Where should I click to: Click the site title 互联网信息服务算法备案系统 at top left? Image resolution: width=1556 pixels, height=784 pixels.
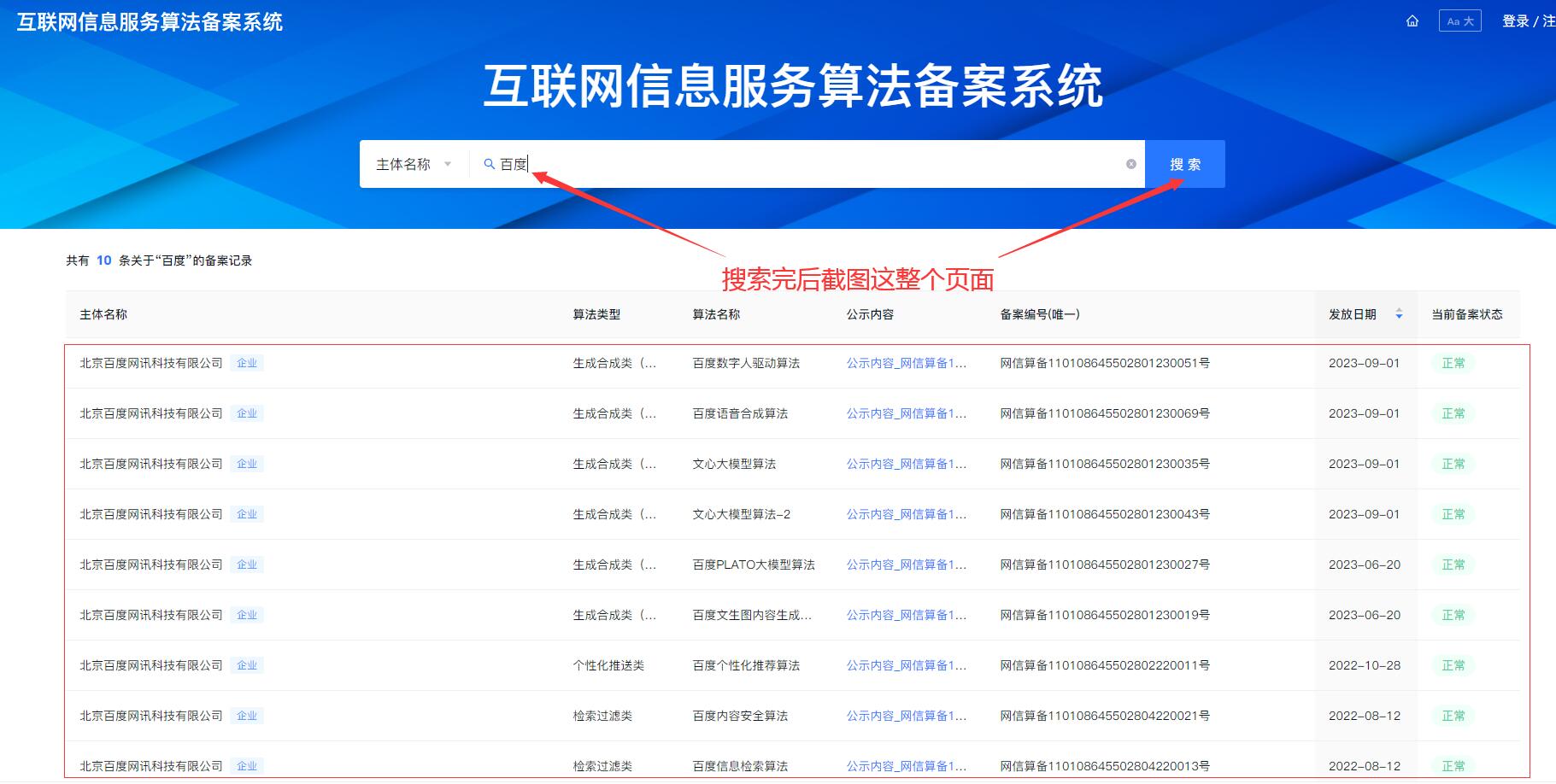click(x=150, y=21)
